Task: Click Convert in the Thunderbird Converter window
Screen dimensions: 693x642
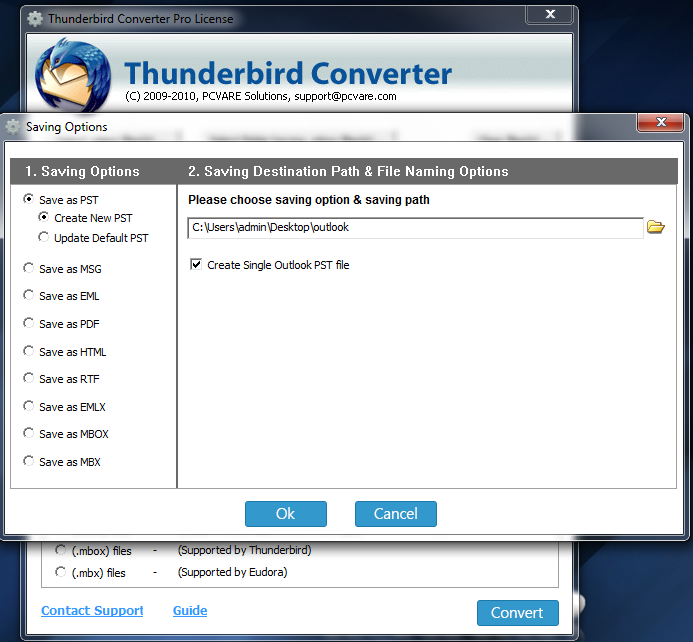Action: (518, 613)
